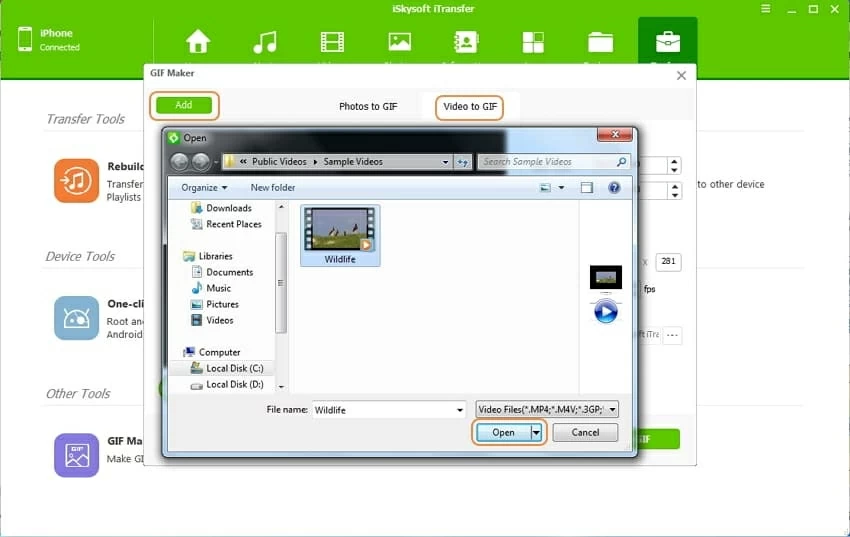Click the Search Sample Videos field
Viewport: 850px width, 537px height.
click(x=548, y=162)
